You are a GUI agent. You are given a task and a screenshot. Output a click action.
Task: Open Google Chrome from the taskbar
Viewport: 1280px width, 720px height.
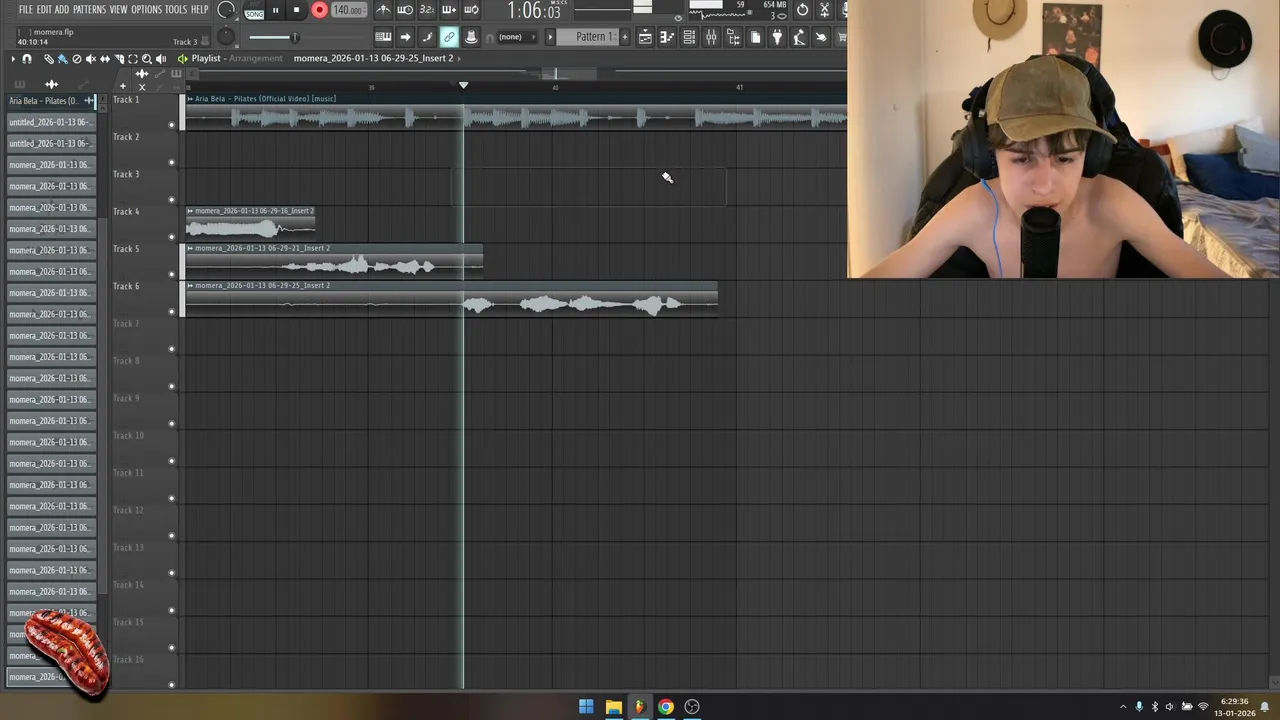(666, 707)
